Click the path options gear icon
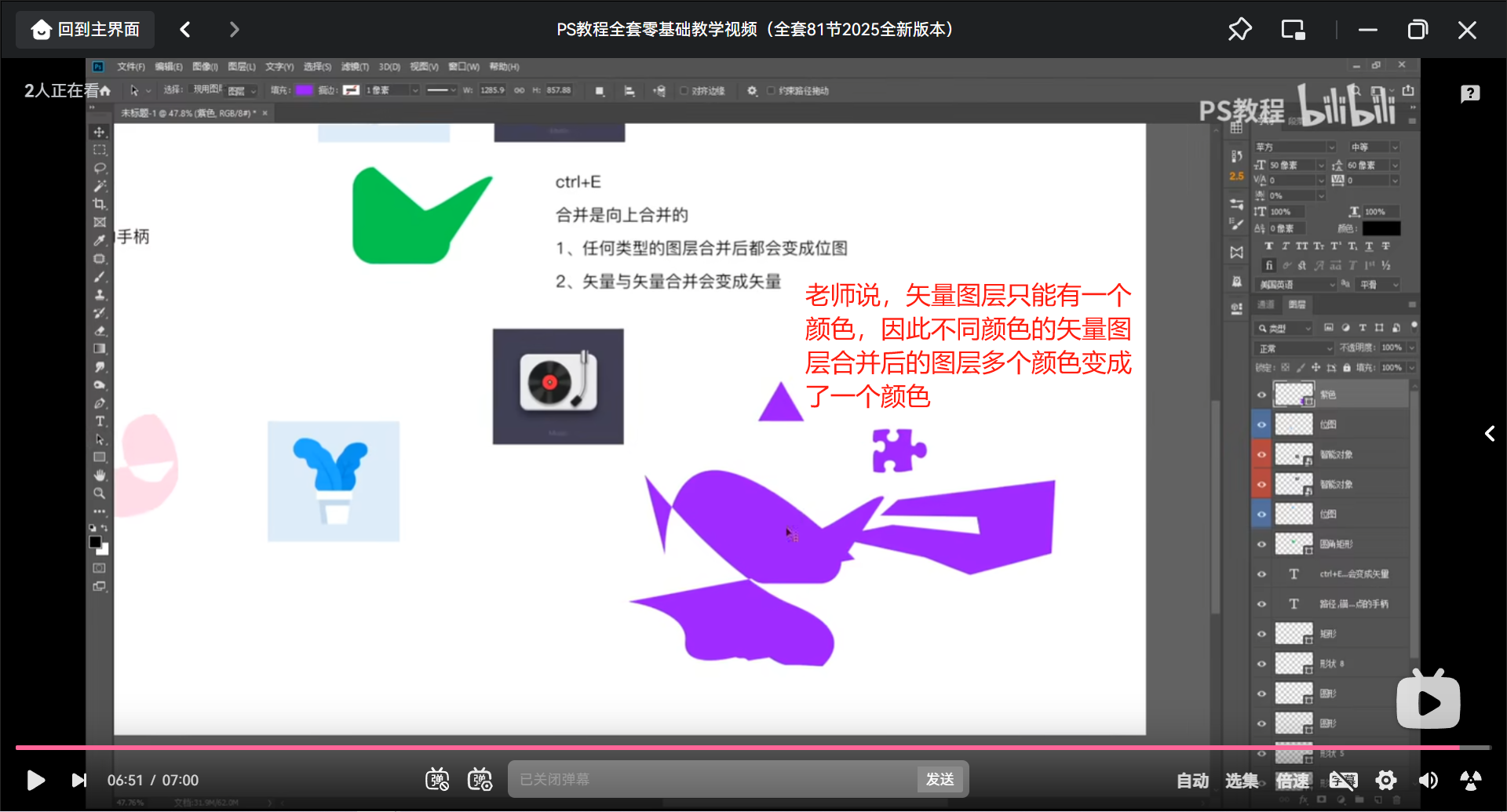The image size is (1507, 812). pyautogui.click(x=752, y=91)
